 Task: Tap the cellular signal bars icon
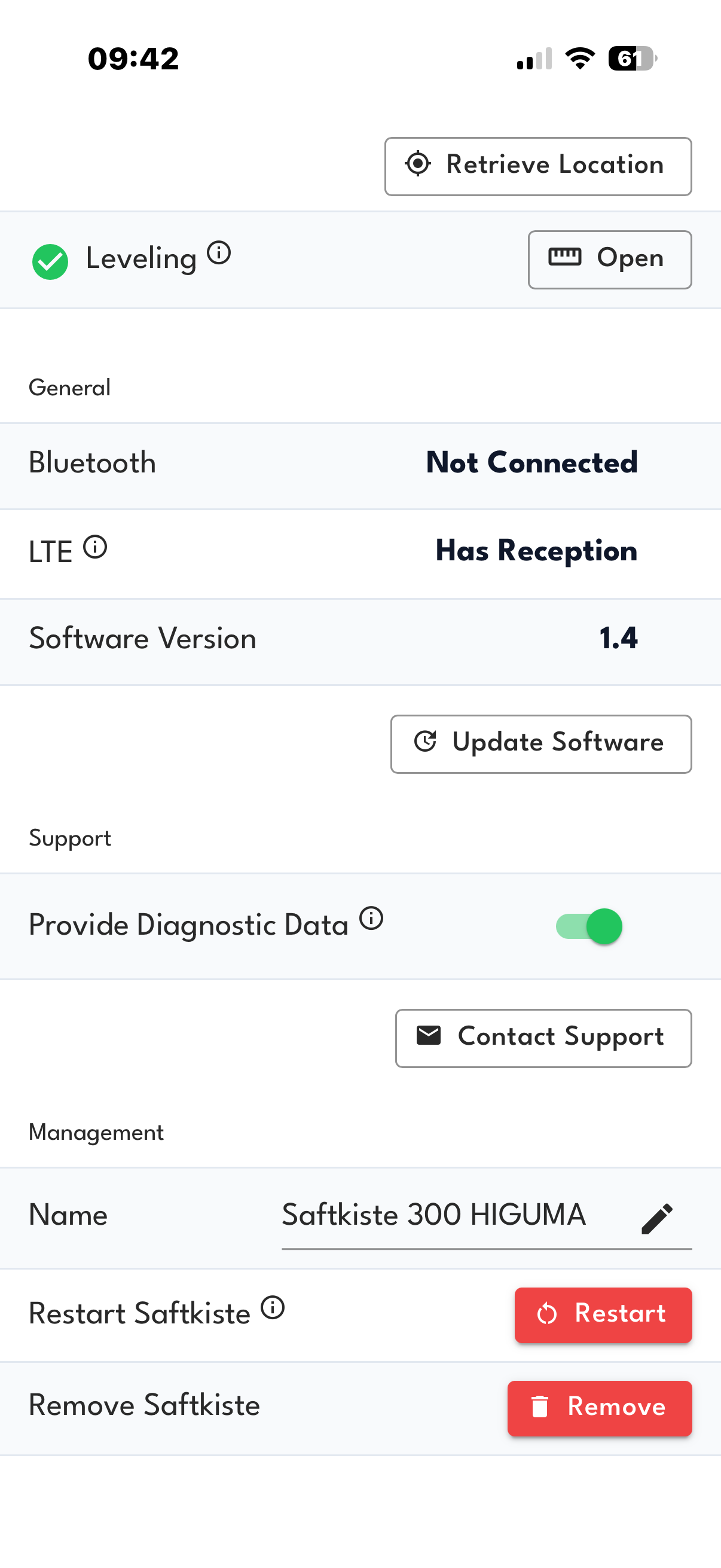coord(534,59)
